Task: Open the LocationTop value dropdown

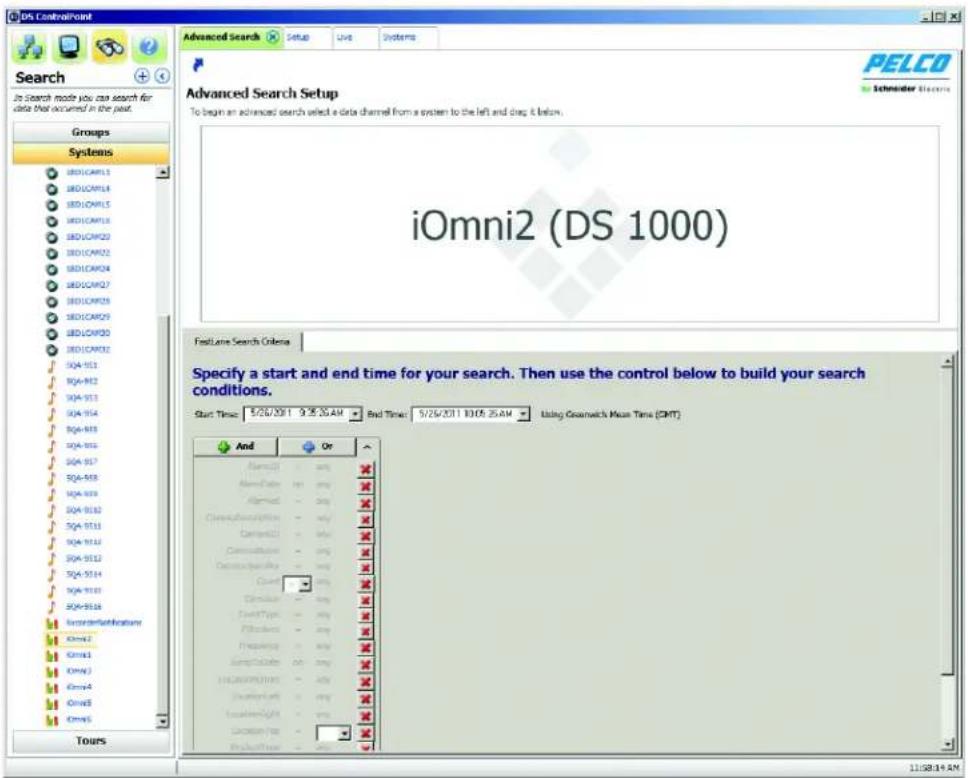Action: (344, 734)
